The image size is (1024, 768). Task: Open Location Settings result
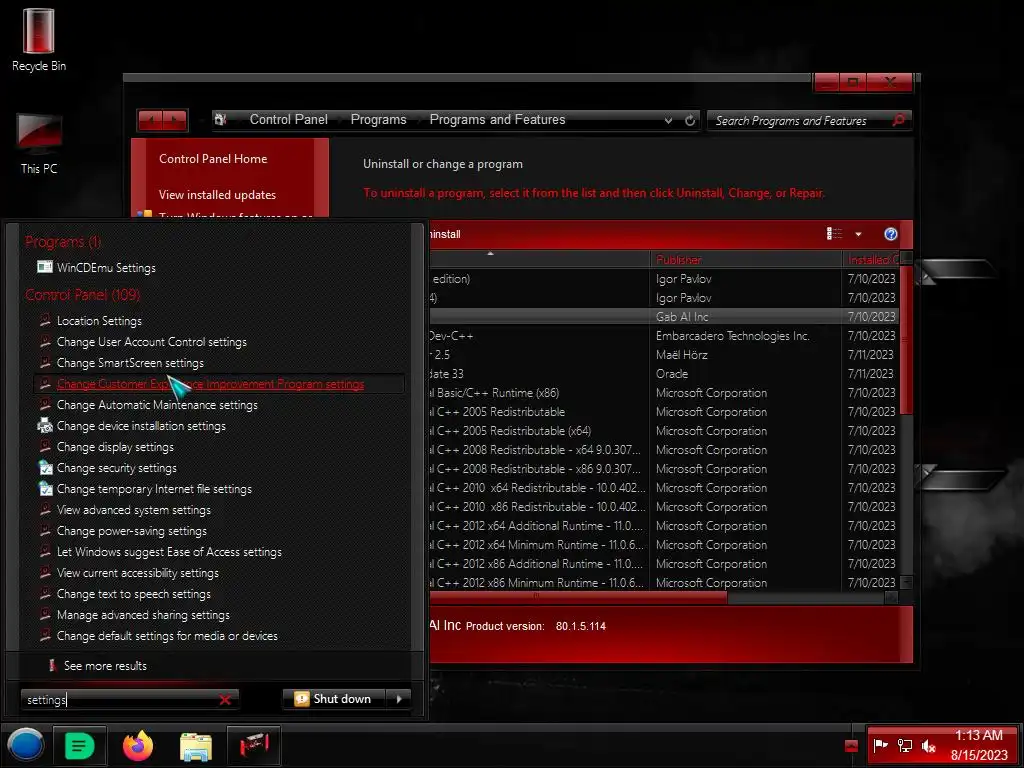(x=99, y=321)
